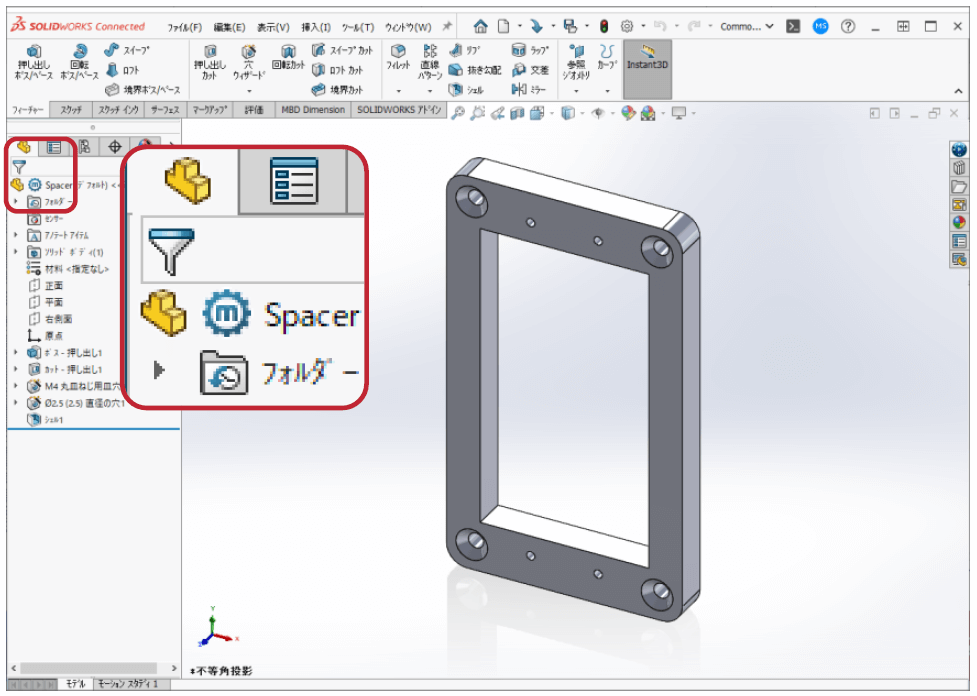Open the 穴ウィザード hole wizard tool
Image resolution: width=977 pixels, height=696 pixels.
click(249, 62)
